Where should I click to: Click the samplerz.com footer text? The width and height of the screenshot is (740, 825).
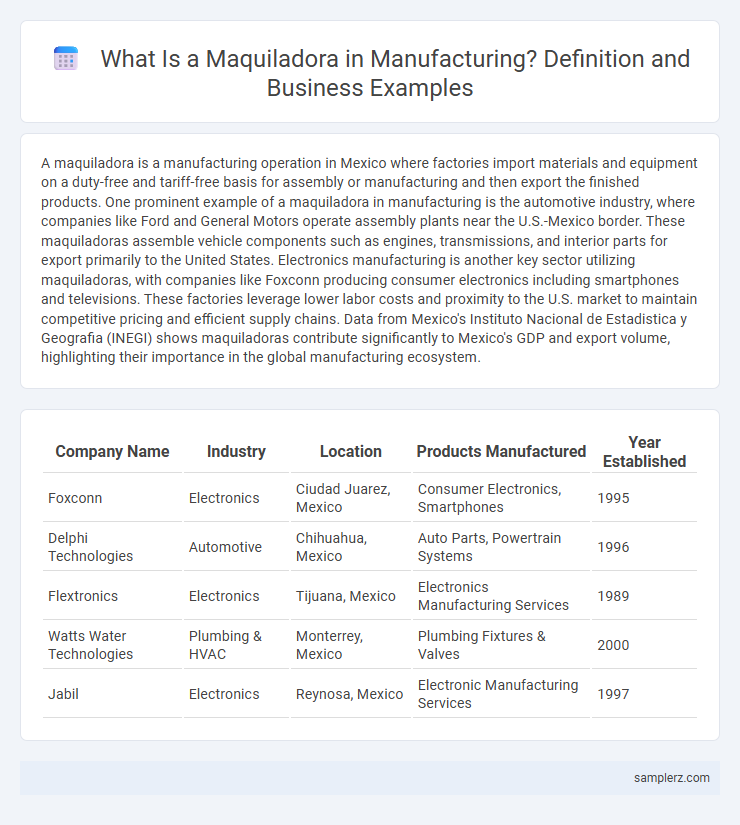pos(672,778)
